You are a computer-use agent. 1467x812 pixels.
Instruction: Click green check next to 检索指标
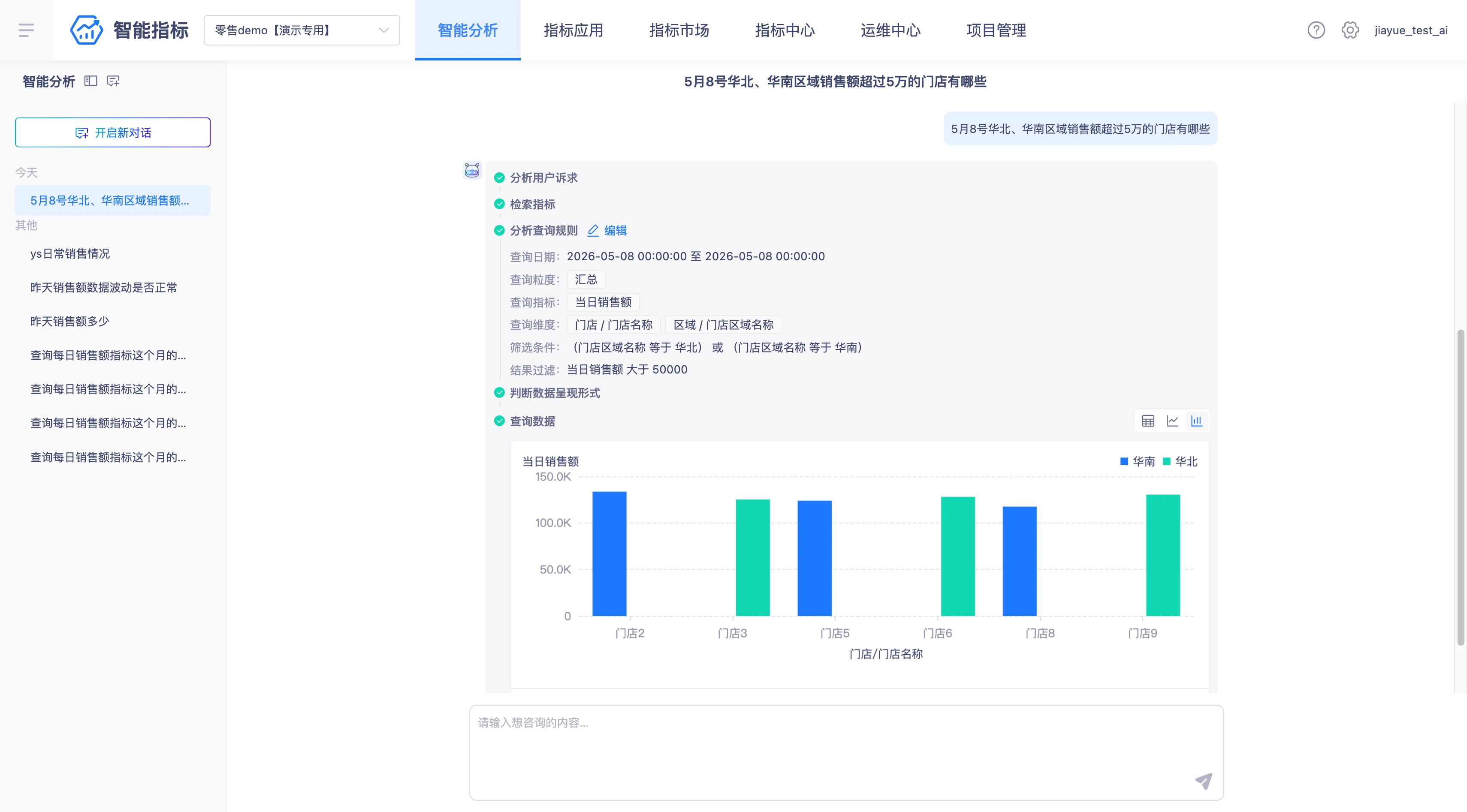tap(499, 204)
